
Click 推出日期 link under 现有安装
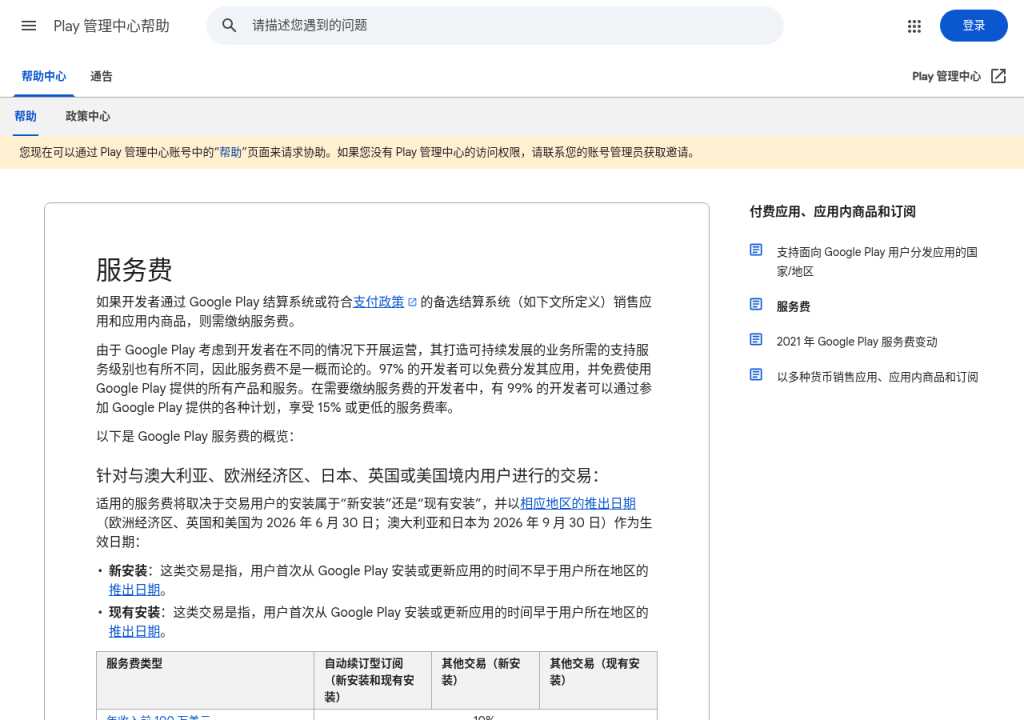pyautogui.click(x=135, y=631)
